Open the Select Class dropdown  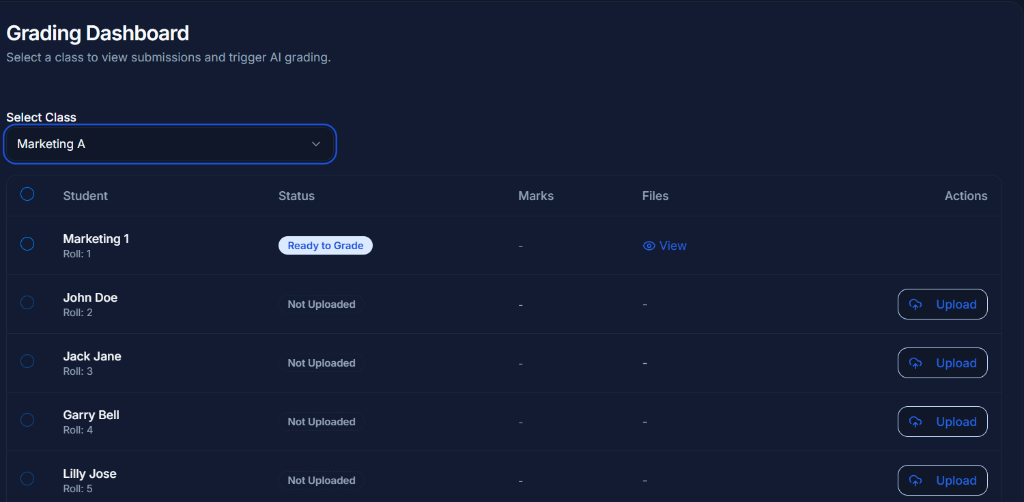(x=170, y=144)
